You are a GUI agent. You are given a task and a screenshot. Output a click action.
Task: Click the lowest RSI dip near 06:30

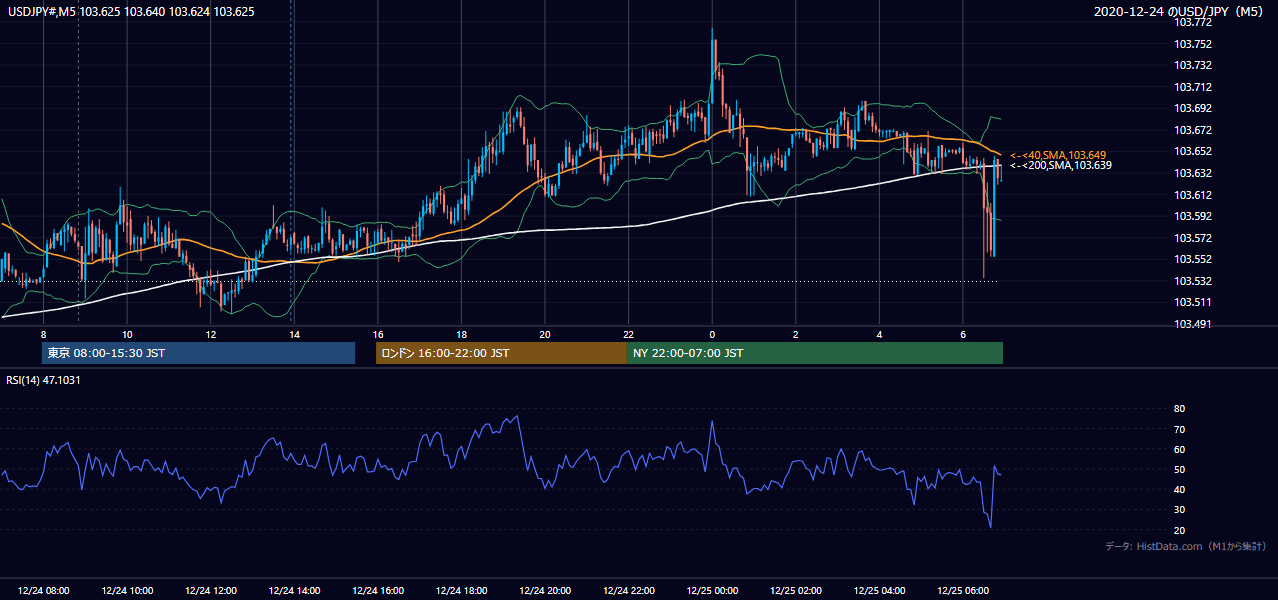point(990,524)
